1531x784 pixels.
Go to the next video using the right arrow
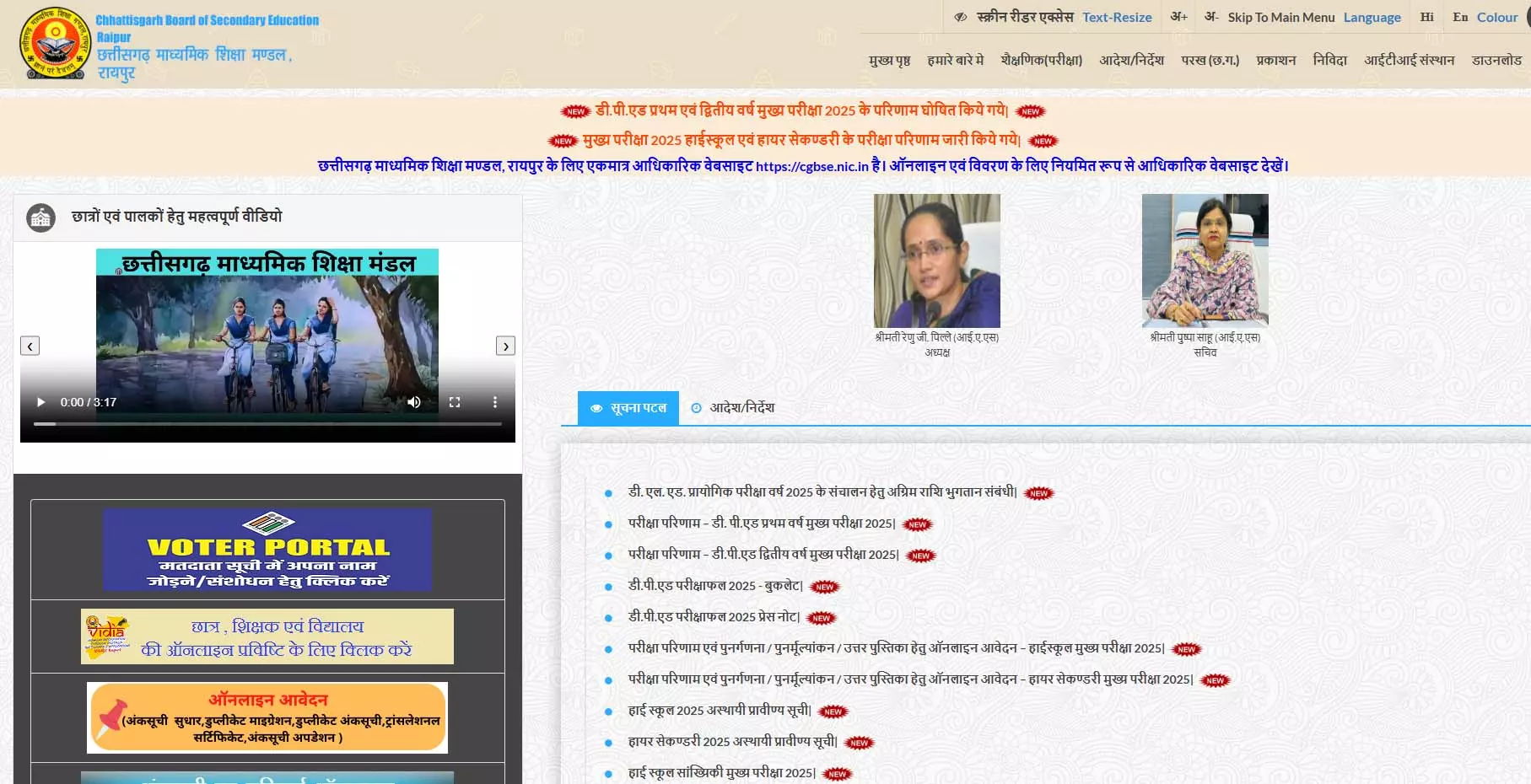[x=505, y=346]
